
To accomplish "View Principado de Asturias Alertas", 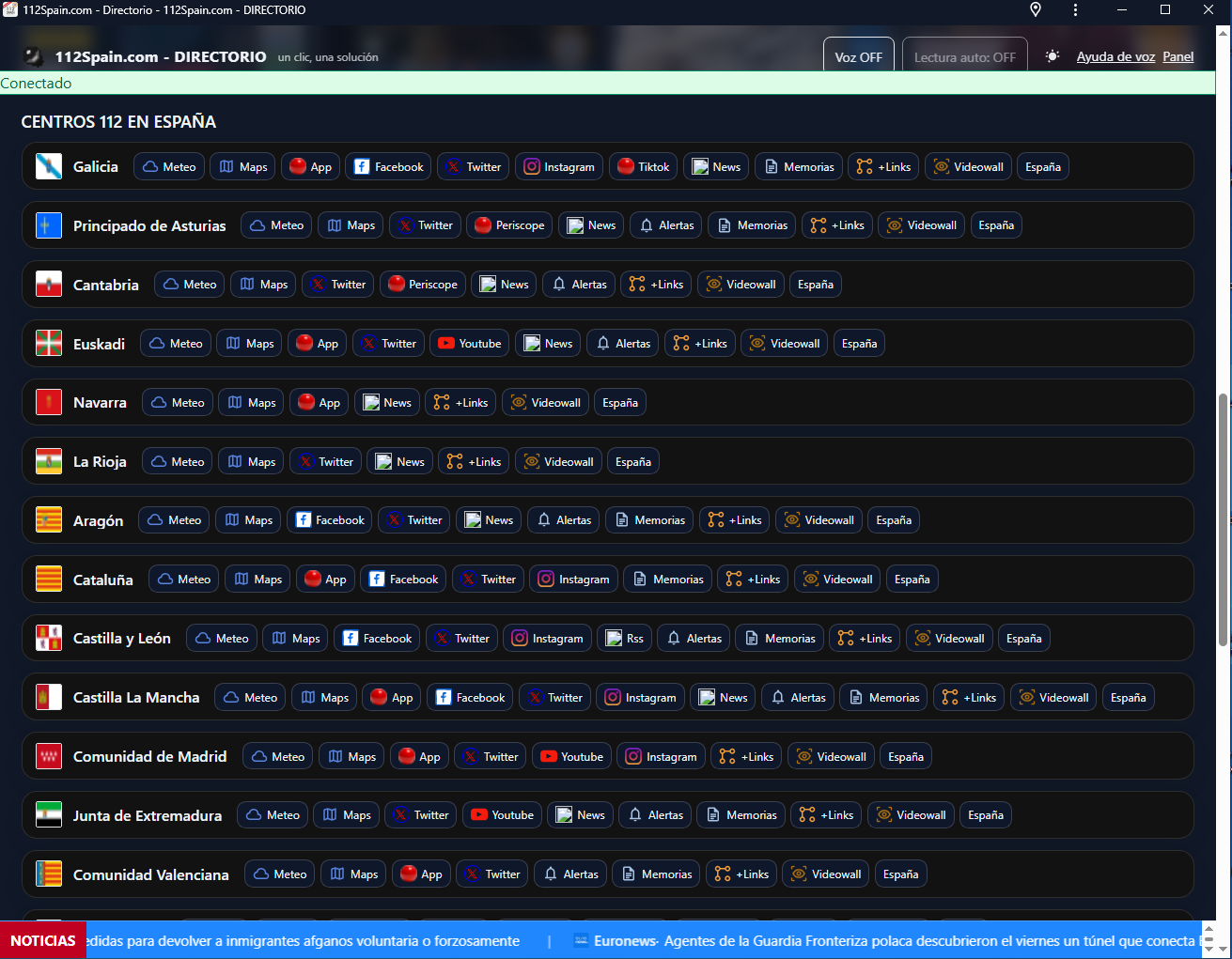I will tap(666, 225).
